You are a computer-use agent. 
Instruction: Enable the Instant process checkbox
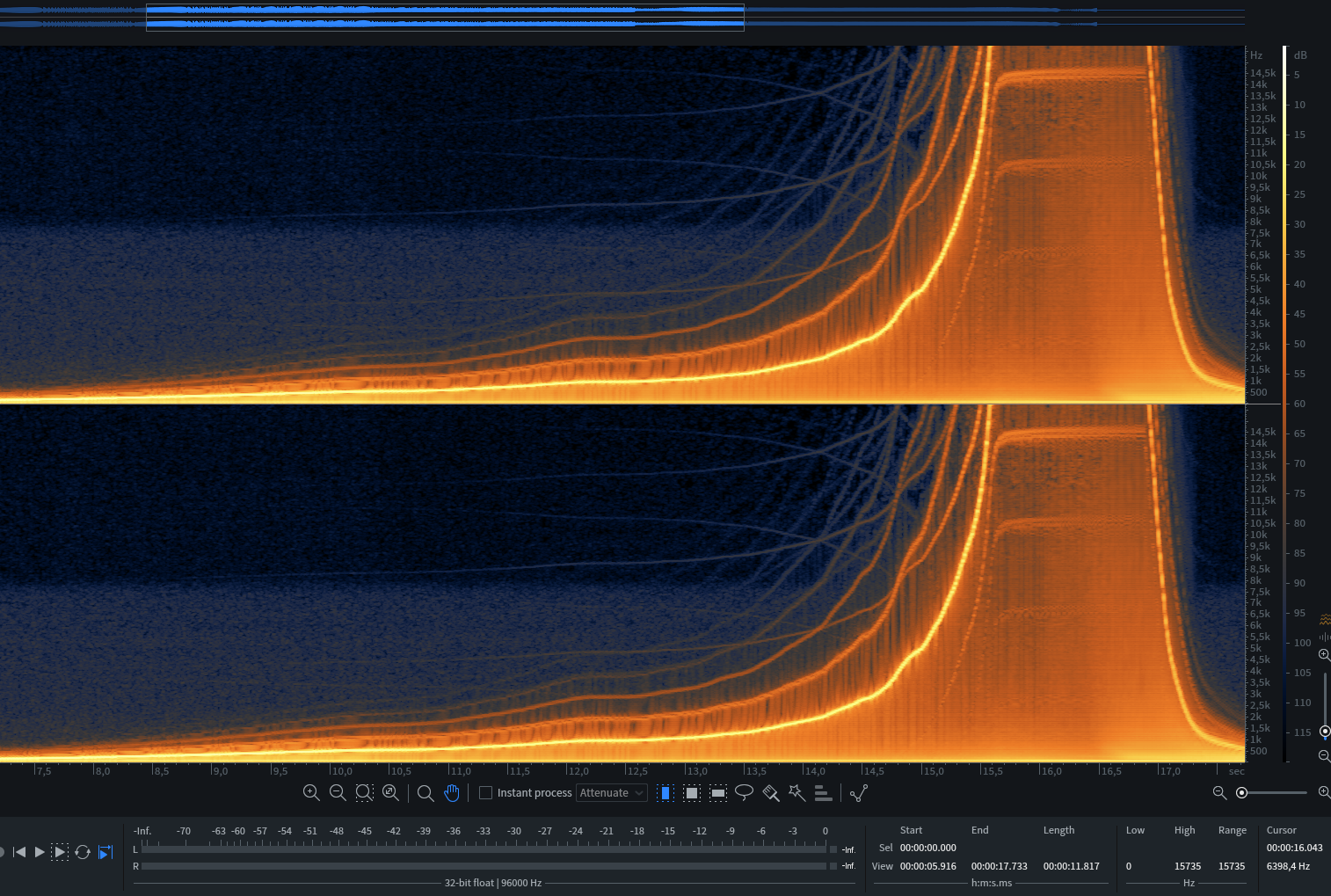pyautogui.click(x=485, y=792)
